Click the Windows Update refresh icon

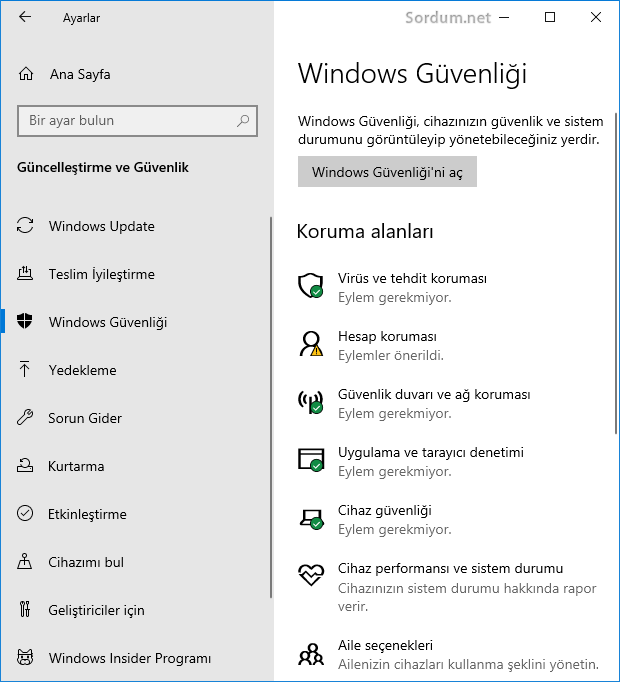point(25,226)
